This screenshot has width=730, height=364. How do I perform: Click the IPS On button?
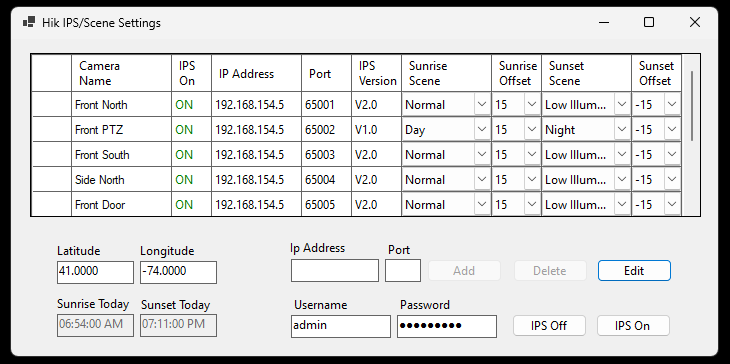[633, 325]
